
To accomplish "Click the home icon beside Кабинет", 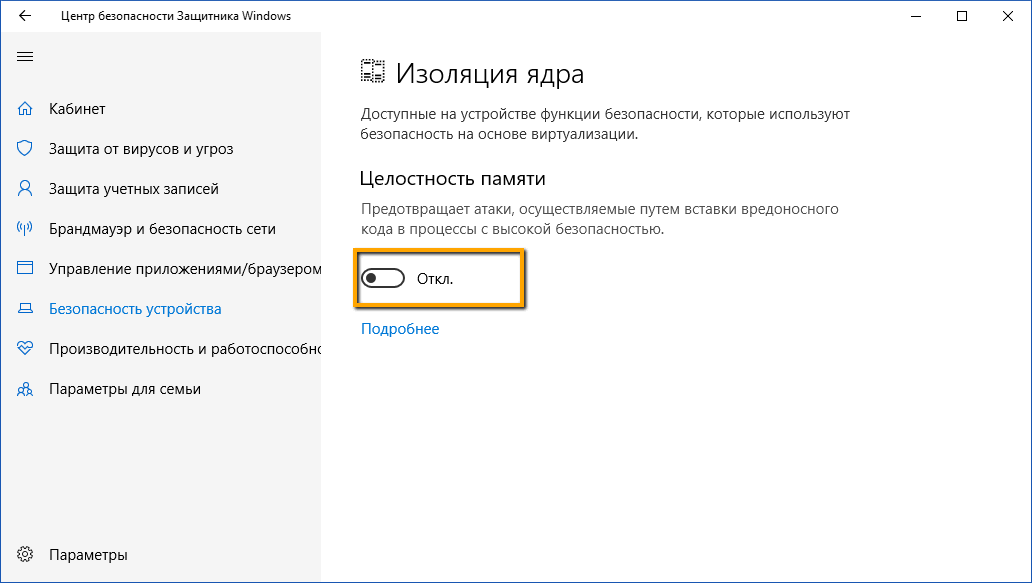I will tap(26, 109).
